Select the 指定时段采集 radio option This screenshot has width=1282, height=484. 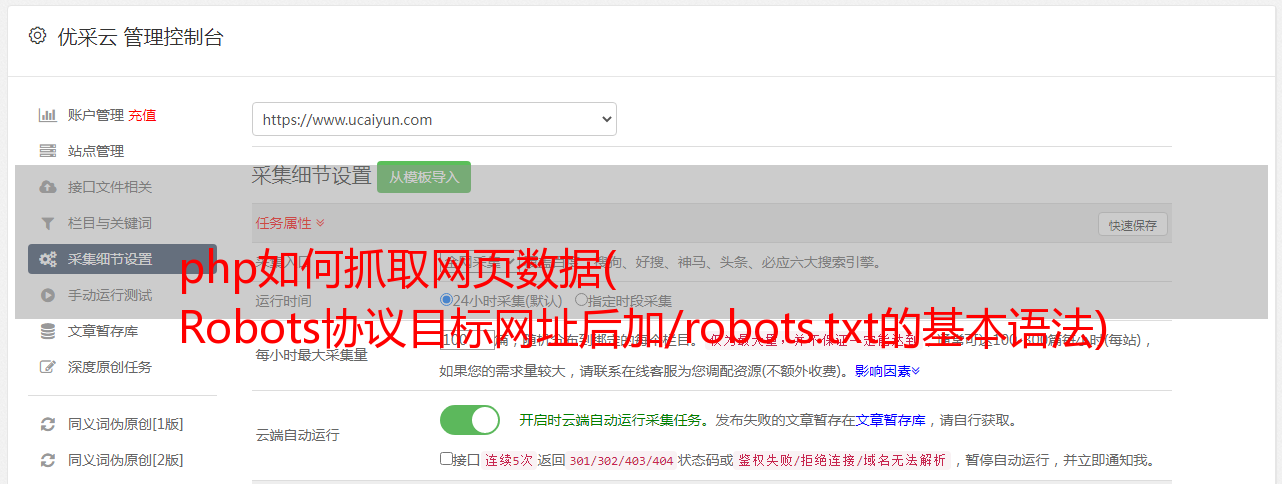(x=581, y=300)
